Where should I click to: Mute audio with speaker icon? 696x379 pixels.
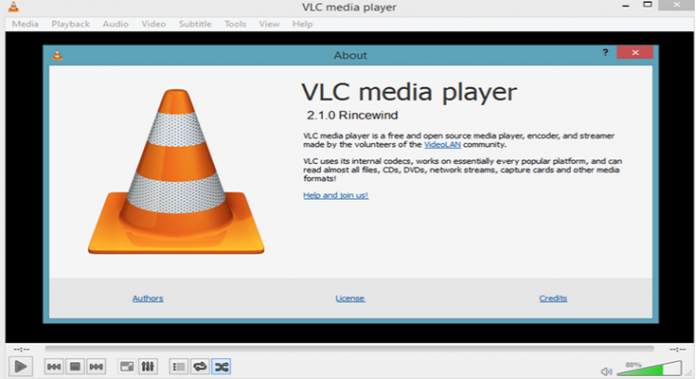pos(606,371)
